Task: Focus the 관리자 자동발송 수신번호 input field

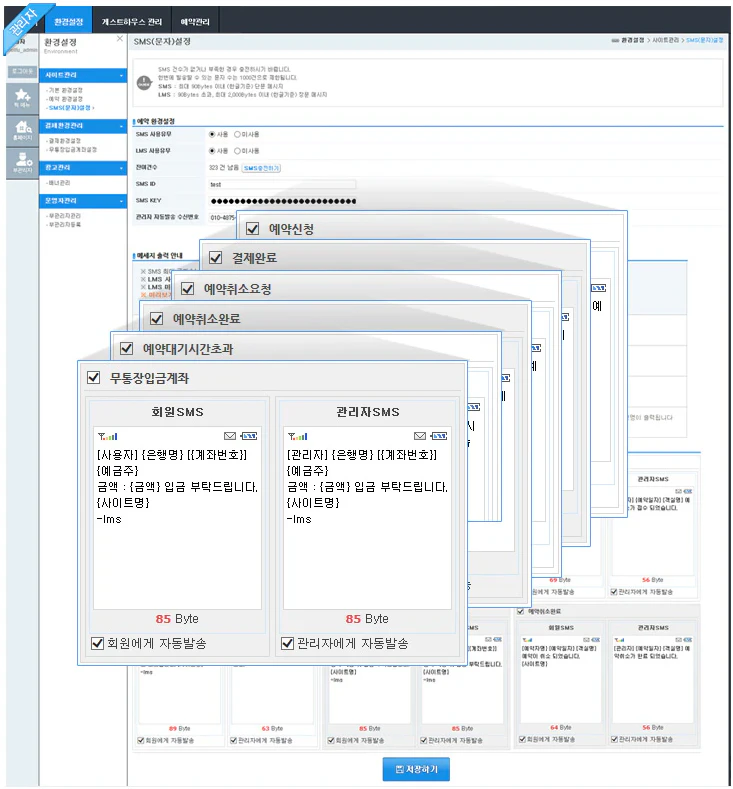Action: point(222,217)
